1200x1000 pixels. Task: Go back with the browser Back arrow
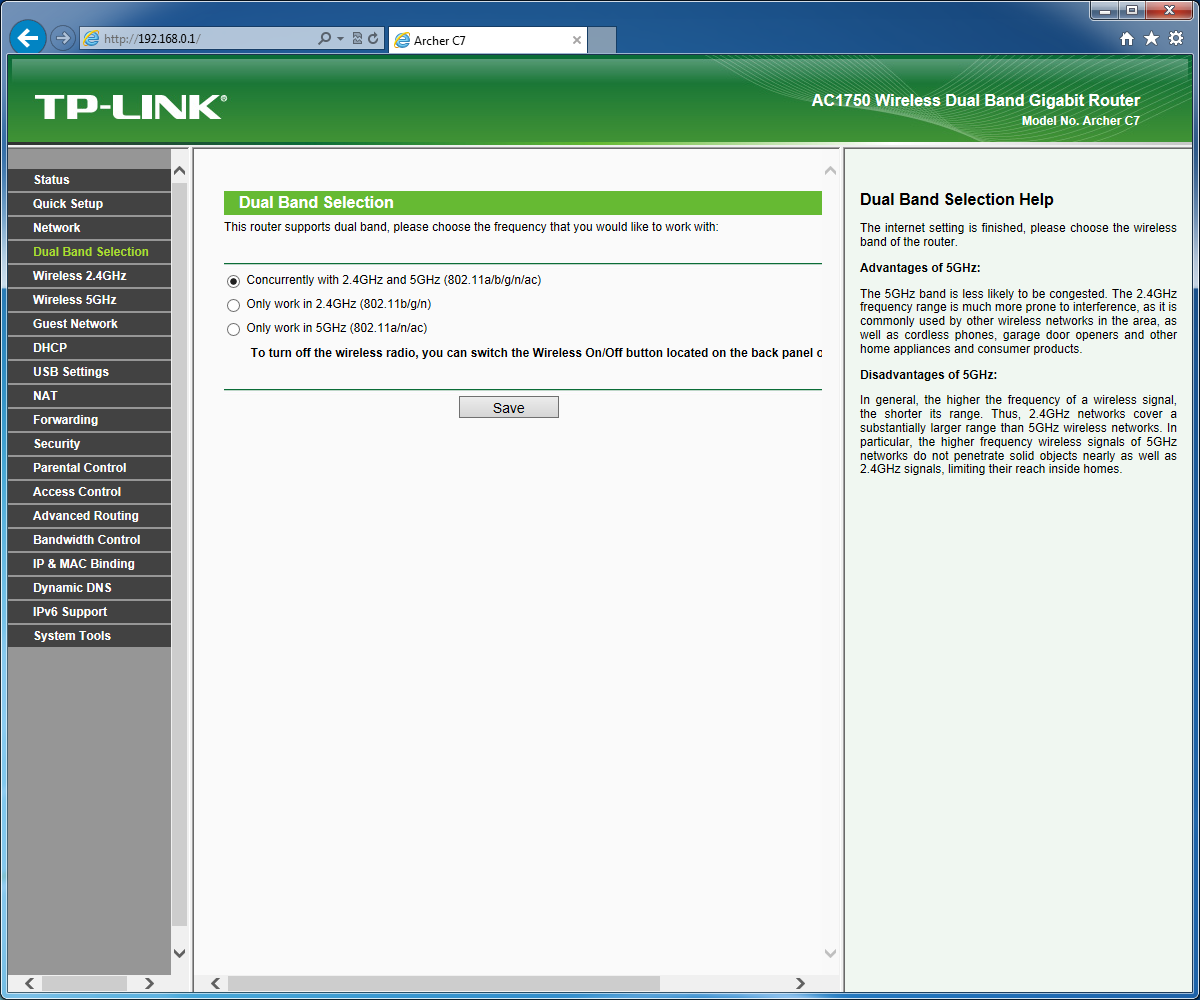(x=28, y=38)
